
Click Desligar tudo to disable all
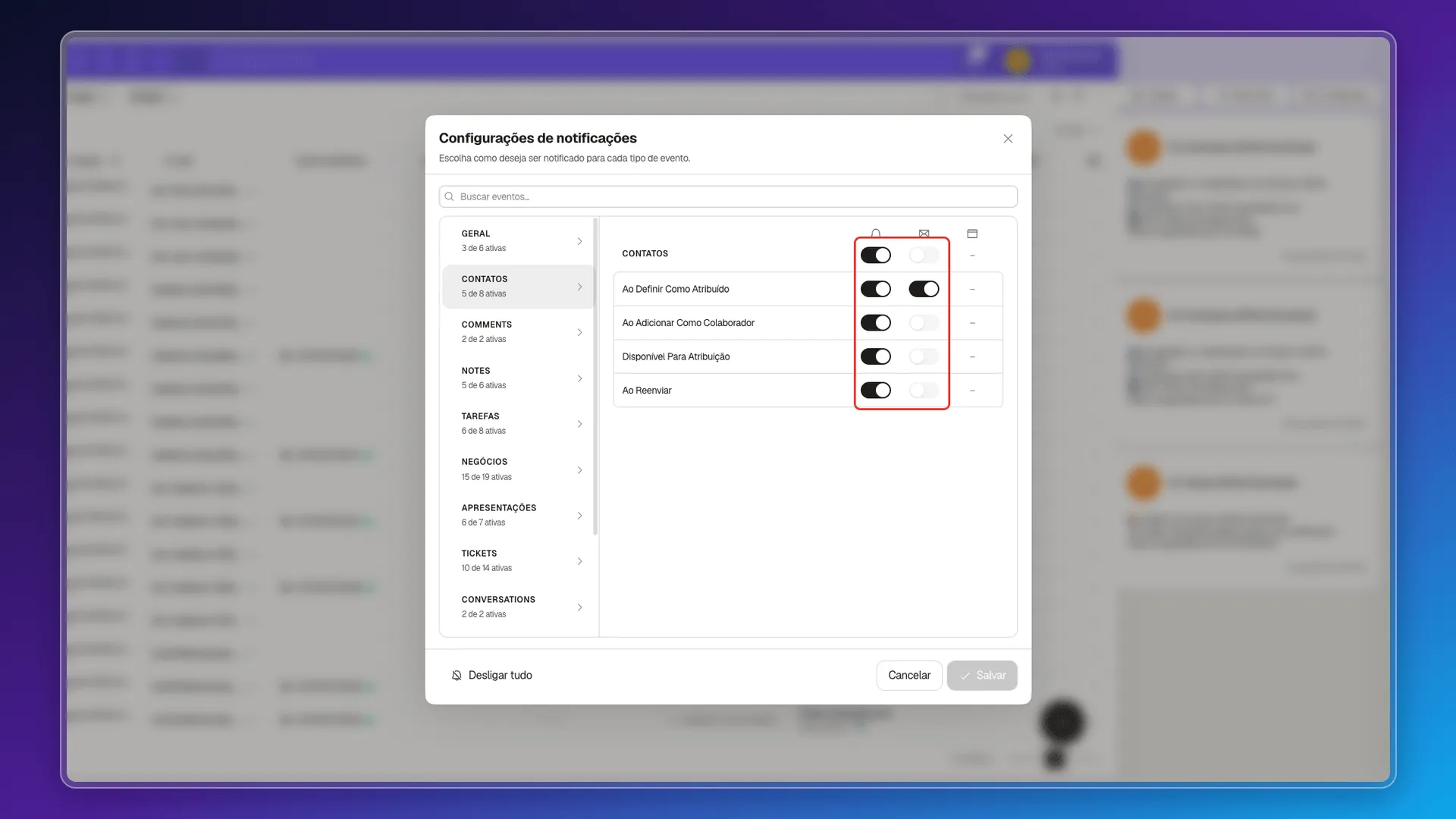tap(492, 676)
